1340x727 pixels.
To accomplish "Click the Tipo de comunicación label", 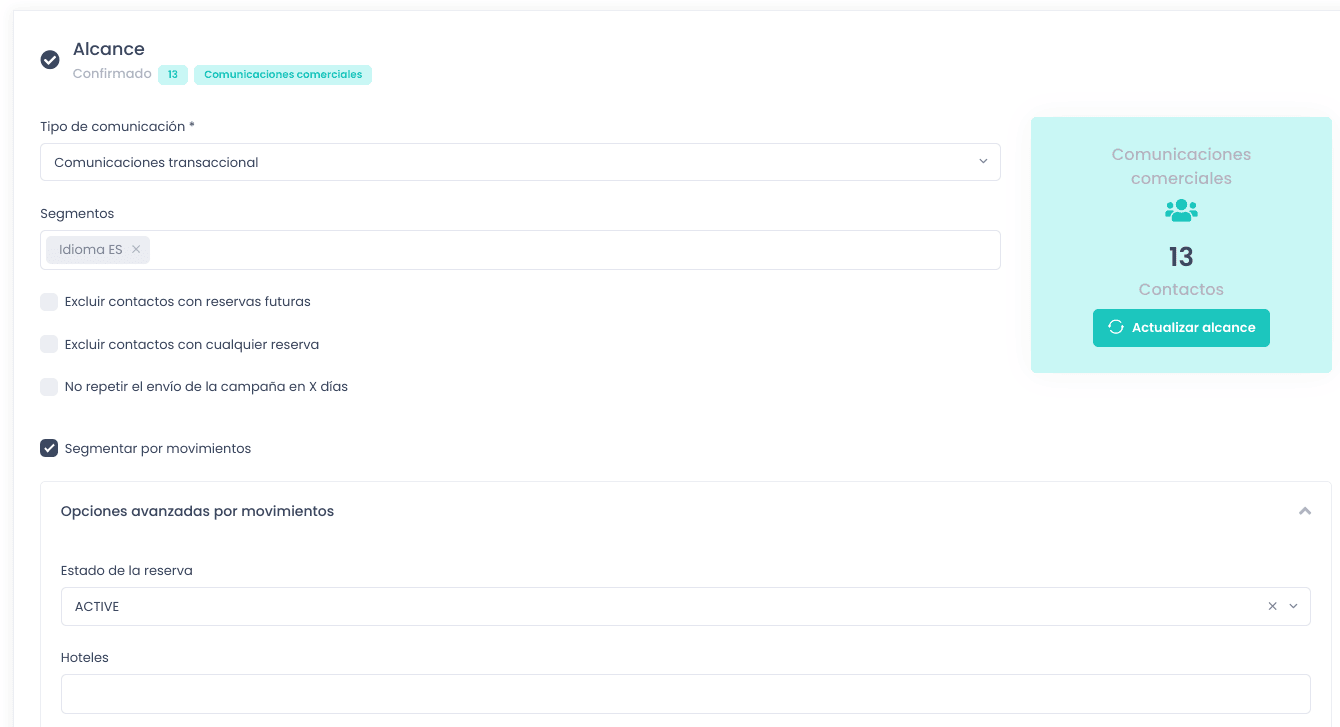I will (x=117, y=127).
